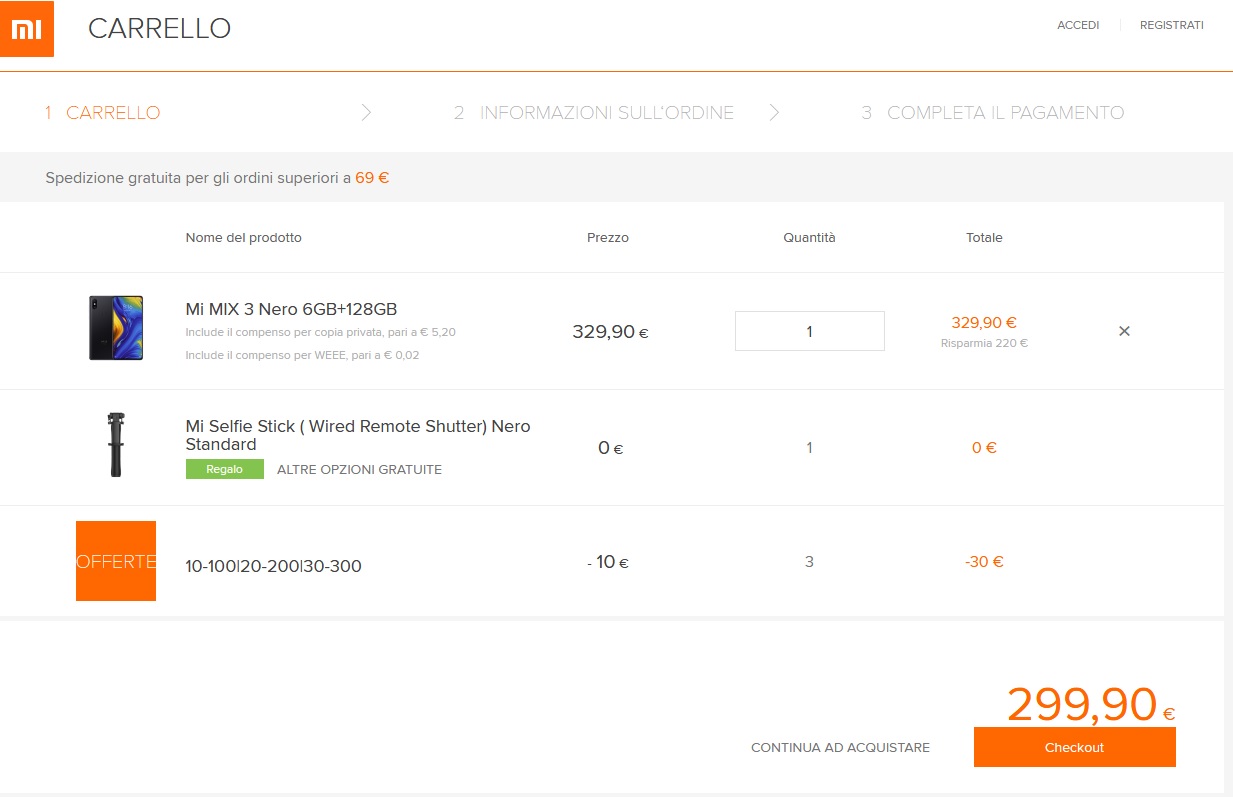Click the Prezzo column header
The height and width of the screenshot is (797, 1233).
(608, 238)
